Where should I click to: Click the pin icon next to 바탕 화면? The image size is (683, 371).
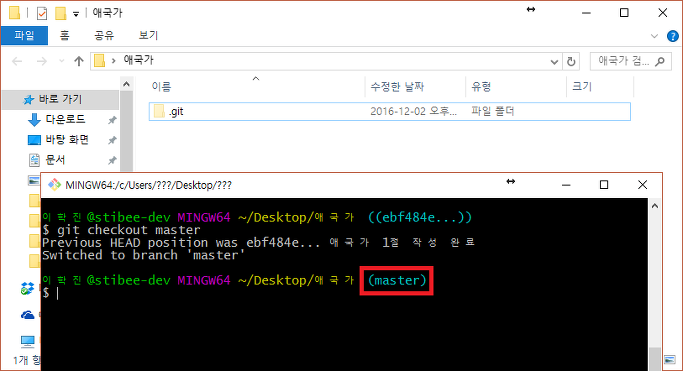click(x=112, y=140)
